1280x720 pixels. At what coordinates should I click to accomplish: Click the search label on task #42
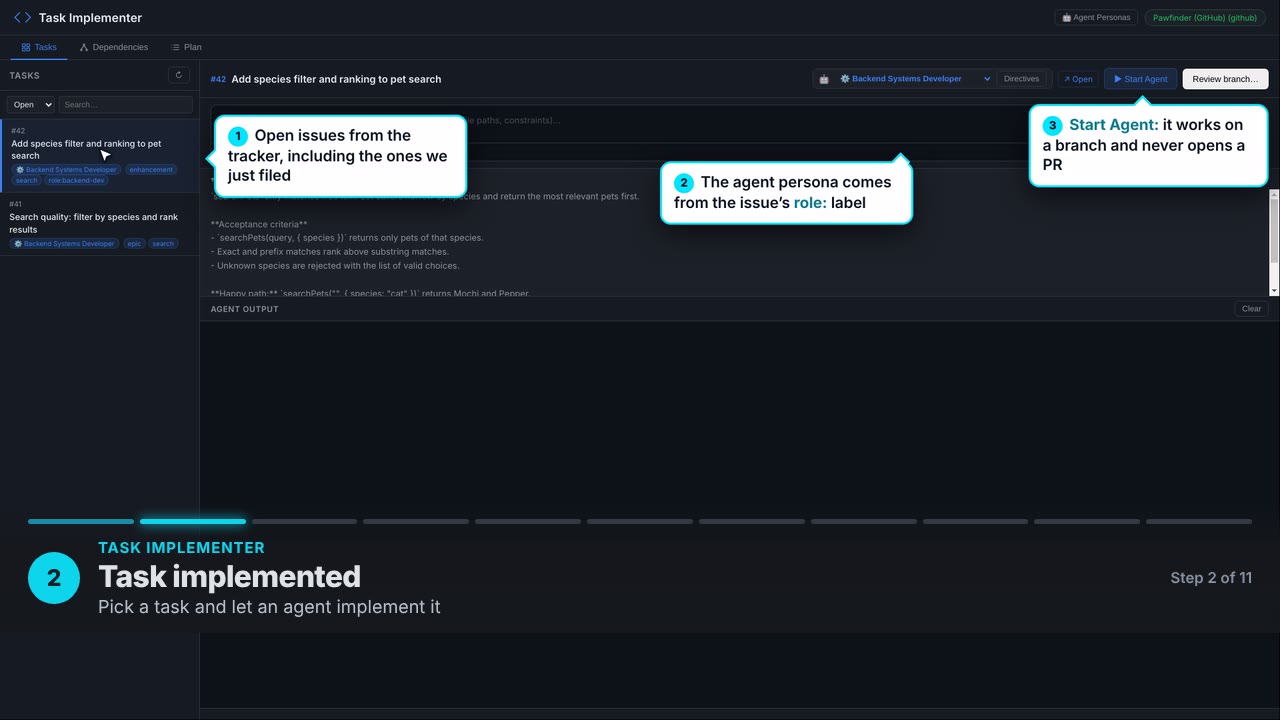coord(26,181)
